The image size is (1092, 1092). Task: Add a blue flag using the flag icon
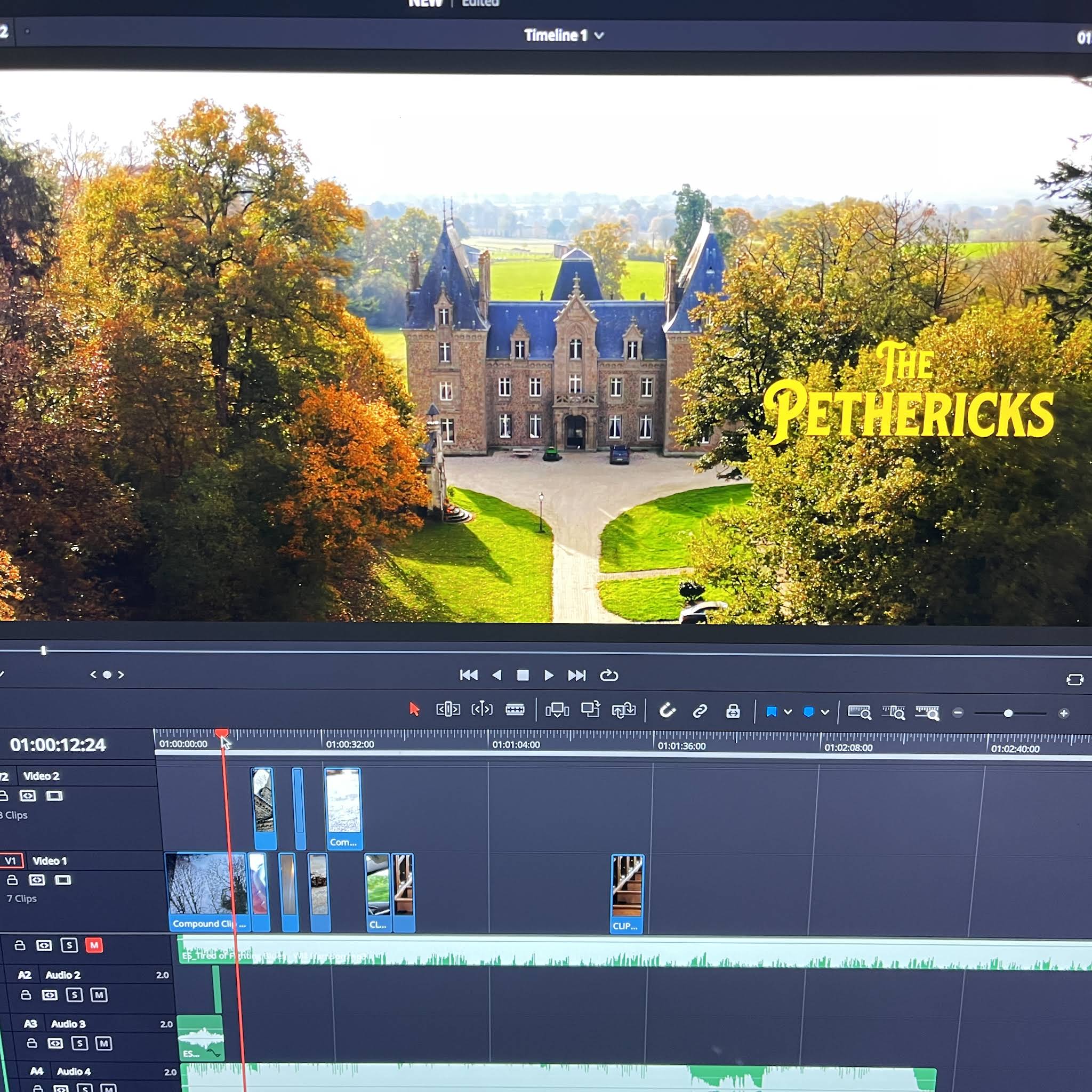773,710
